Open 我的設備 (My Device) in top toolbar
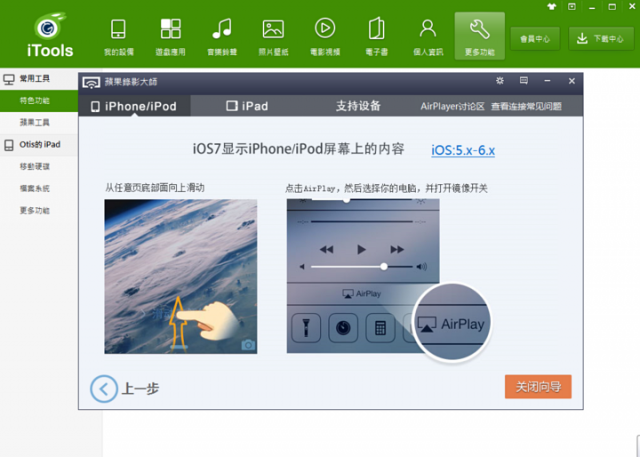Viewport: 640px width, 457px height. [x=118, y=37]
